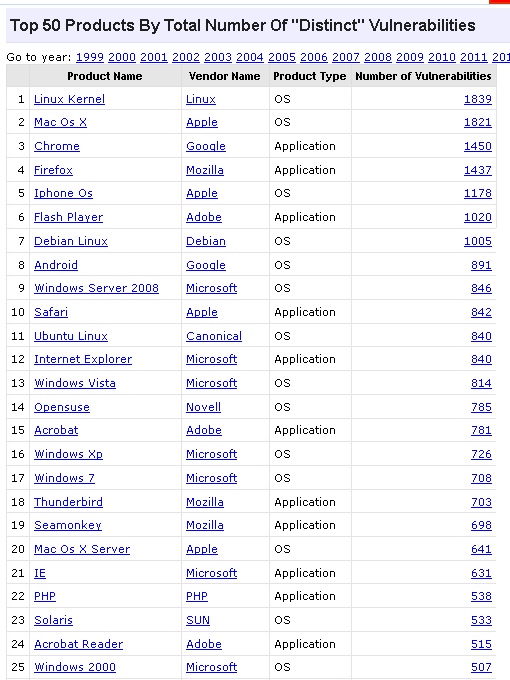
Task: Click the 1005 vulnerabilities count link
Action: [477, 241]
